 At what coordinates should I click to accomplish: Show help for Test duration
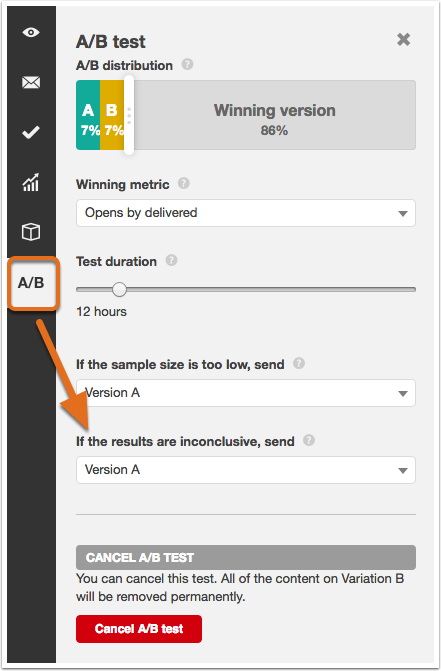[172, 260]
